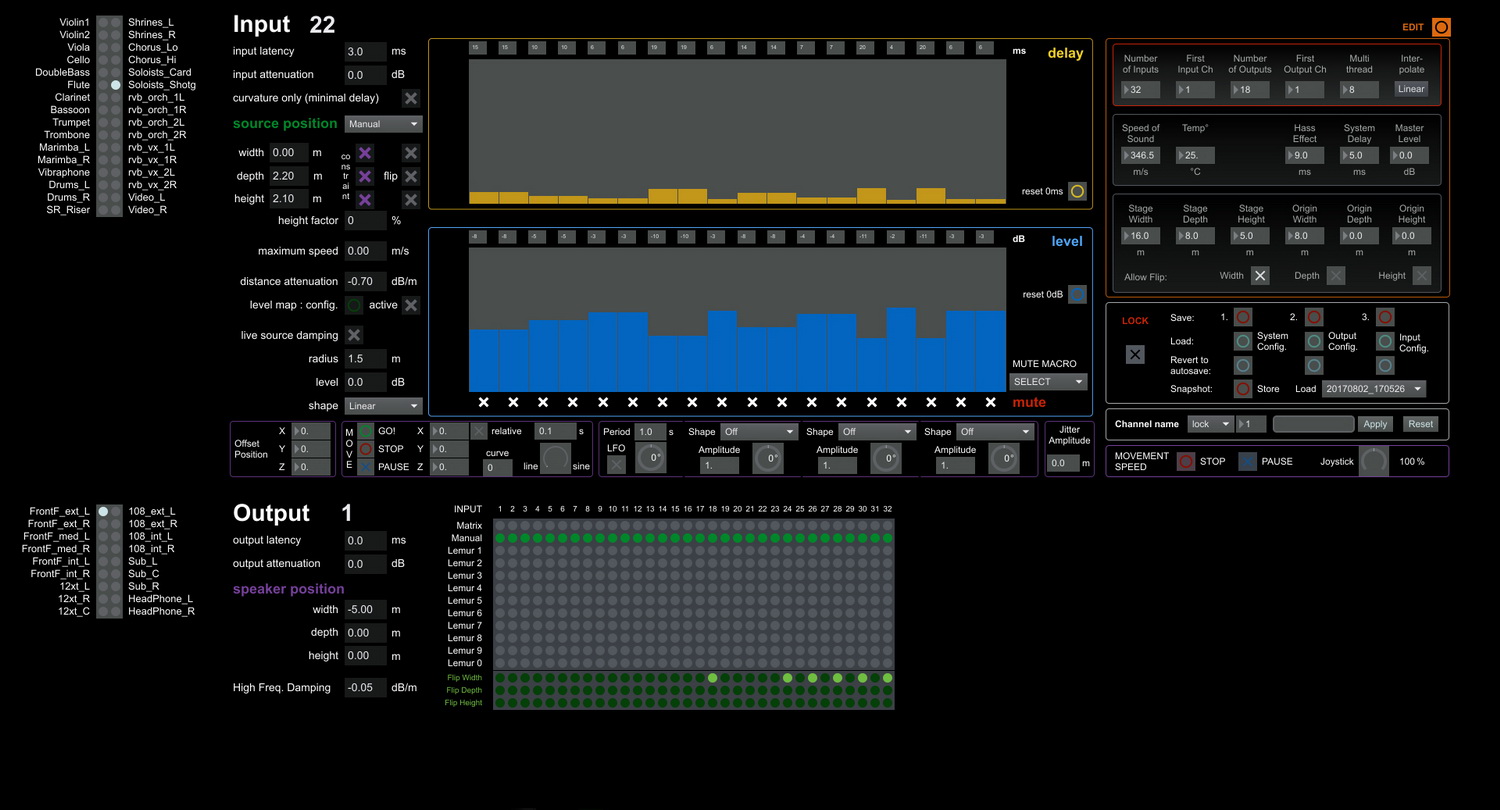Toggle the Allow Flip Width checkbox
This screenshot has height=810, width=1500.
coord(1260,275)
